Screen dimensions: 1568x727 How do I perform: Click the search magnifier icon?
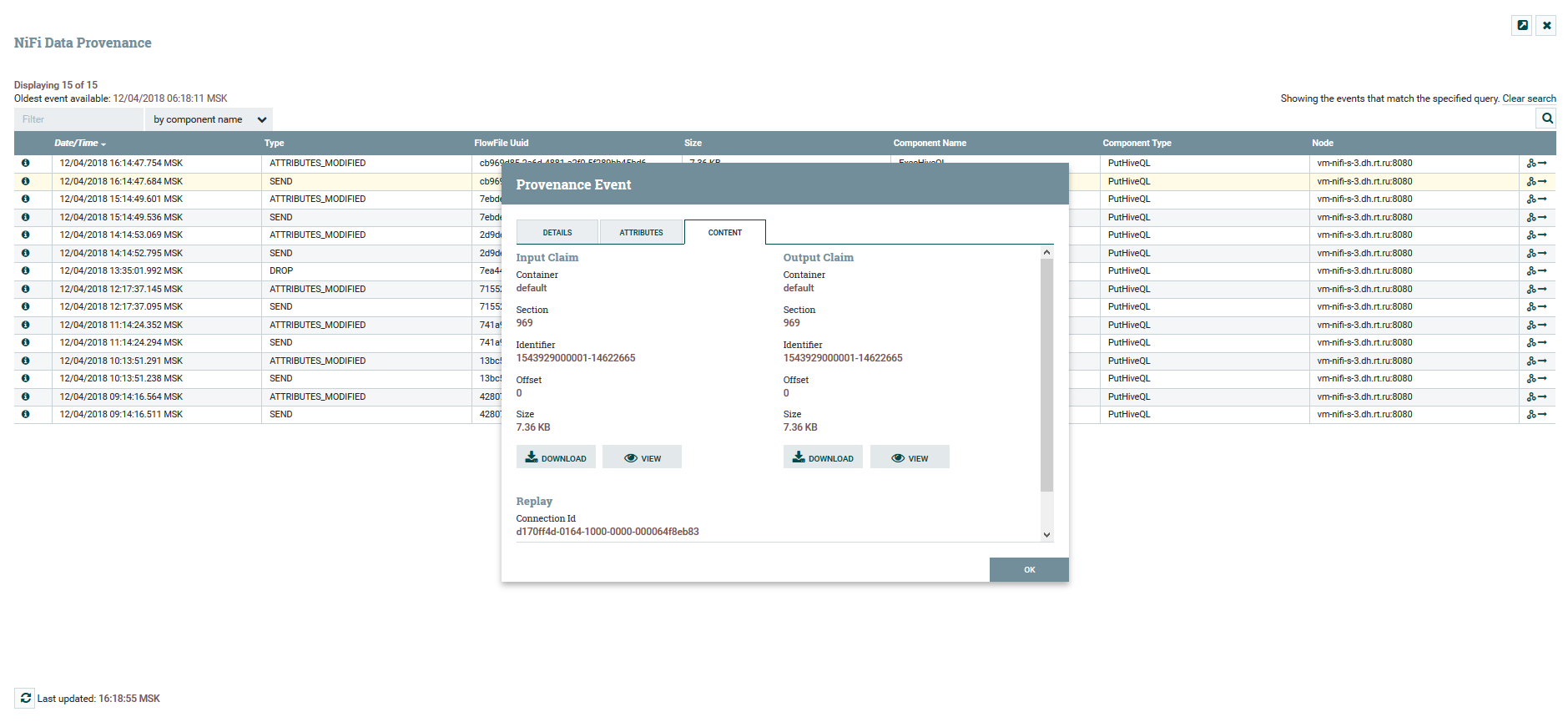1546,119
